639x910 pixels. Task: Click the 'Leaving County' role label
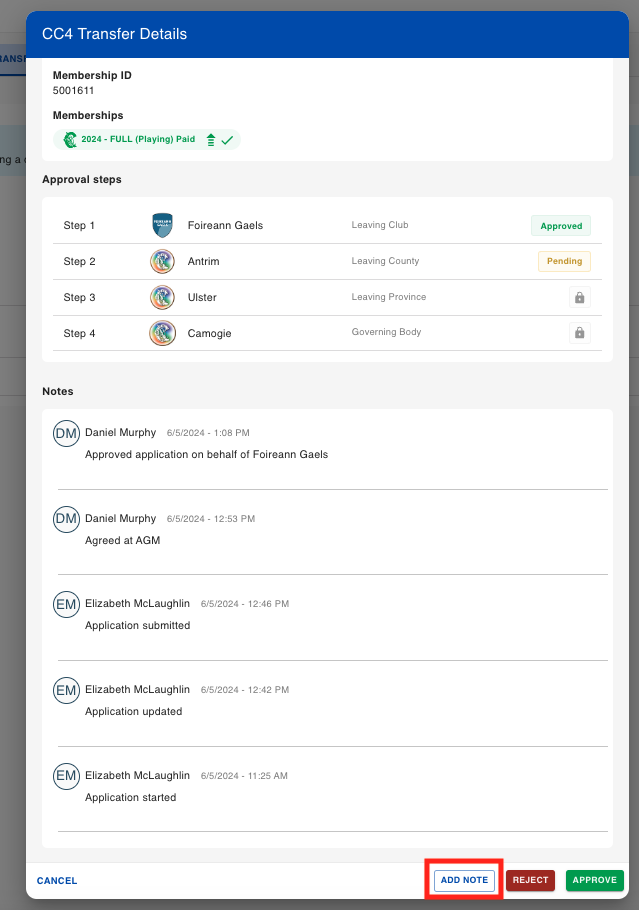click(385, 261)
